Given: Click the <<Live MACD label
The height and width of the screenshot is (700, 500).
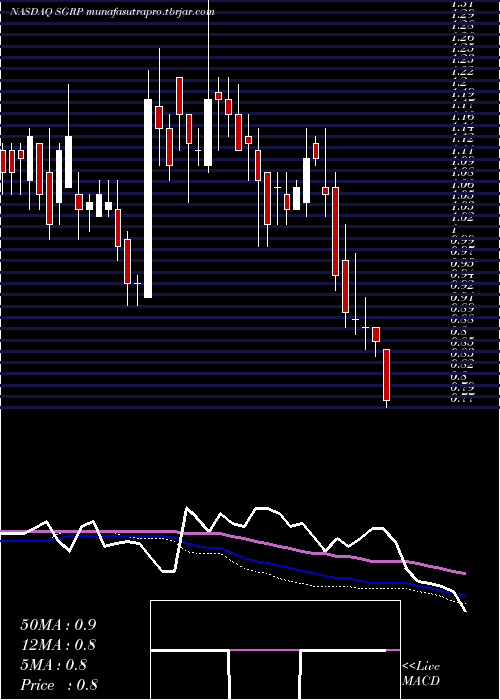Looking at the screenshot, I should (421, 674).
